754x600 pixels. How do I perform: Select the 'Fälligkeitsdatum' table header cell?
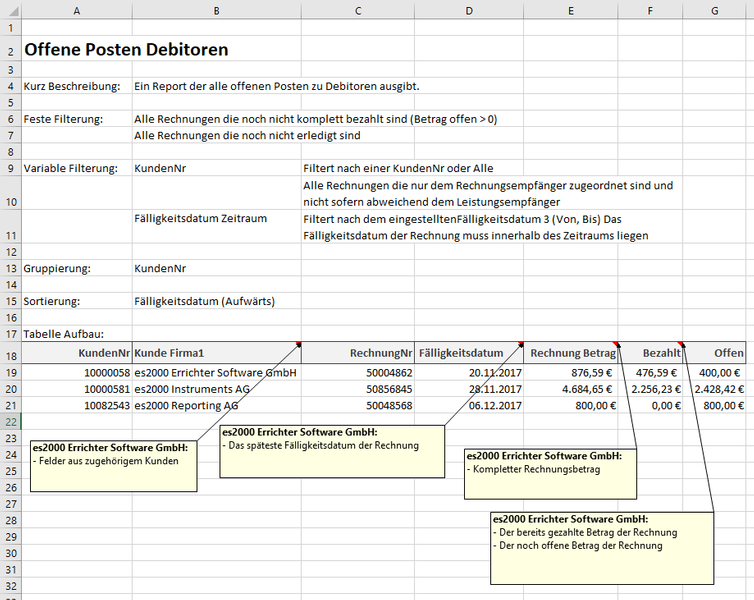(469, 353)
